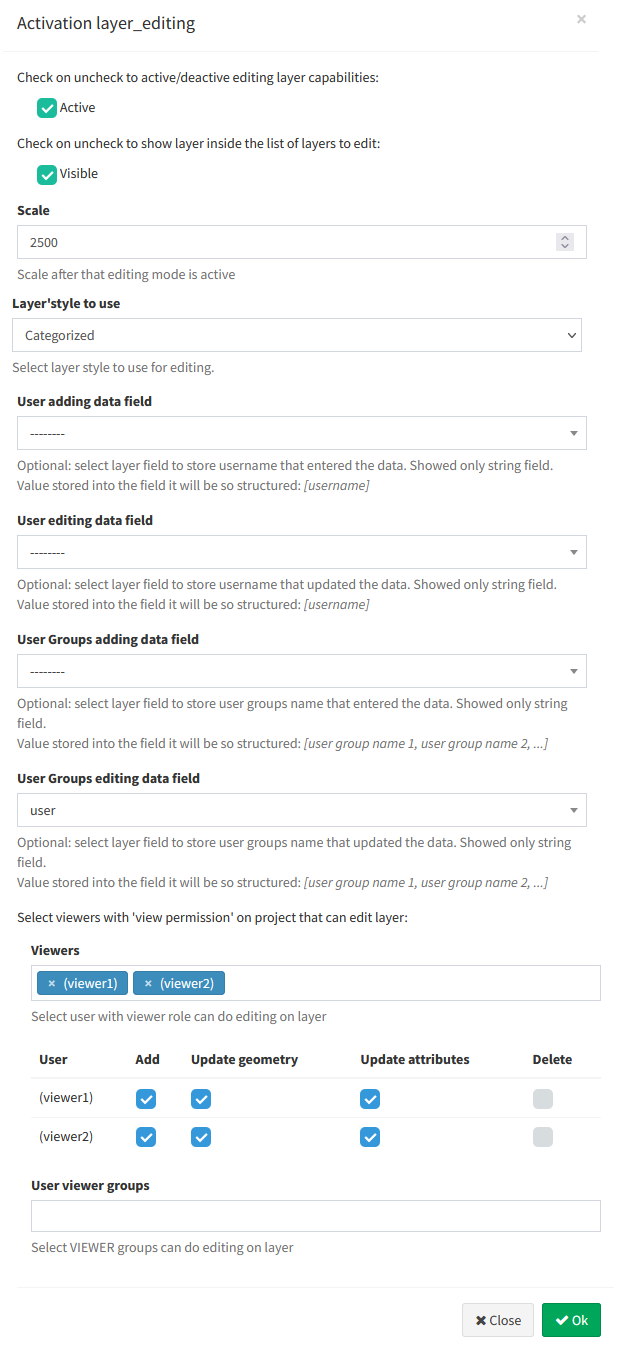Remove viewer1 tag from Viewers field

[x=52, y=984]
